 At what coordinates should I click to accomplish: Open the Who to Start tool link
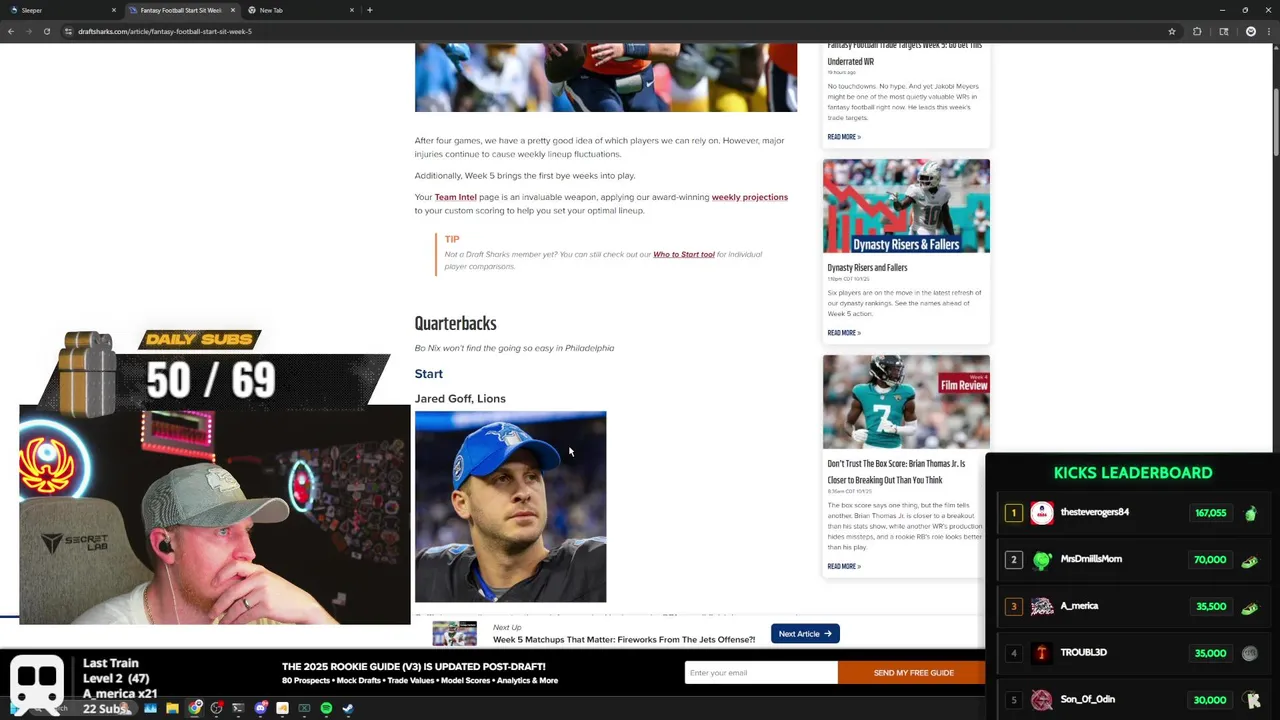point(684,254)
